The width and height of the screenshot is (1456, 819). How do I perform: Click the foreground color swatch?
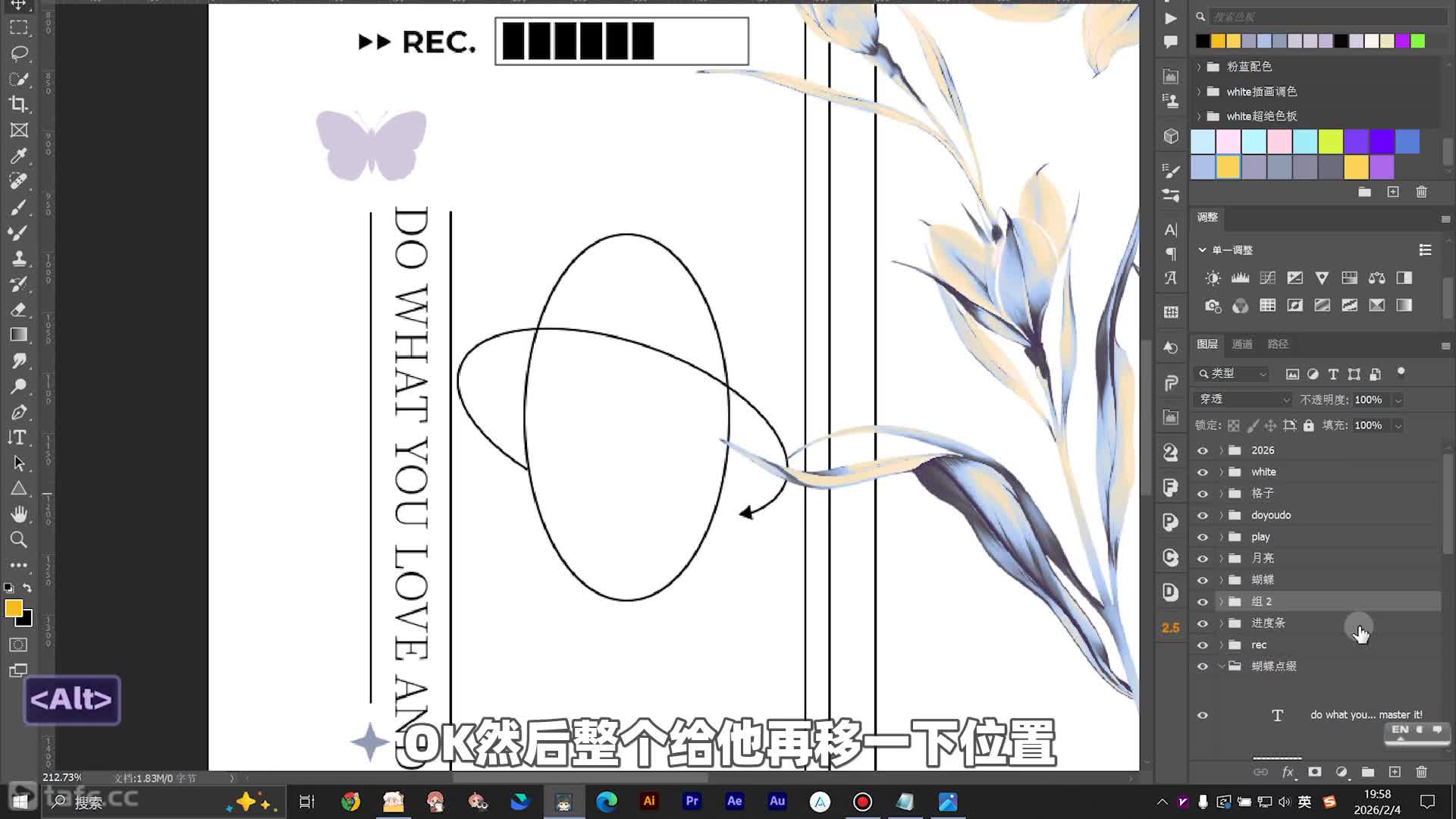tap(13, 608)
